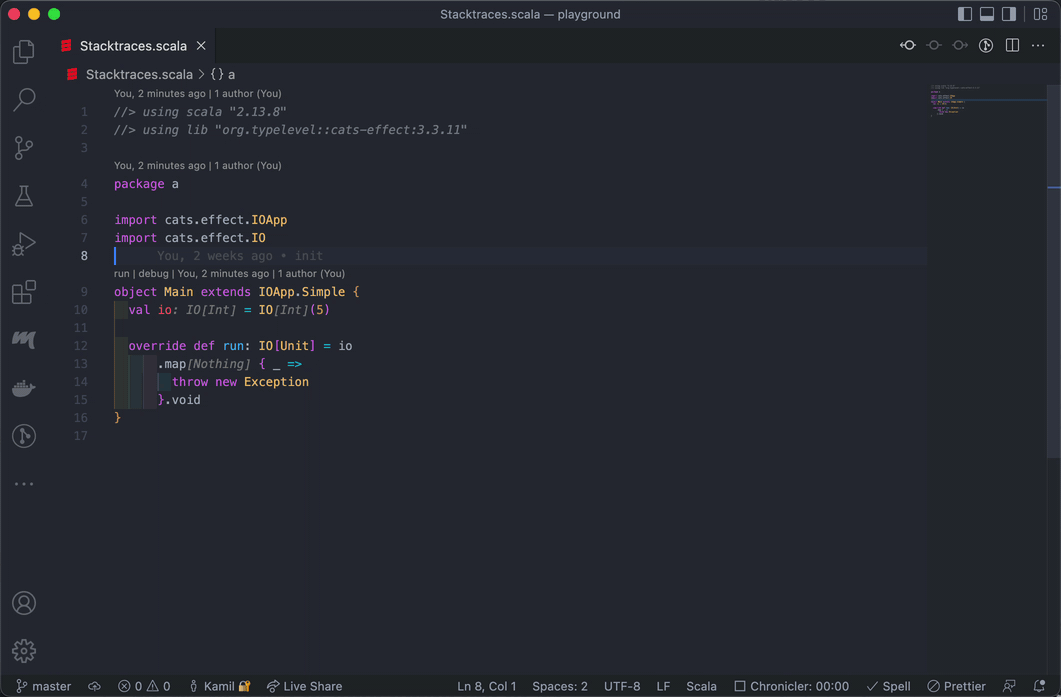
Task: Toggle the Spell checker
Action: [x=888, y=686]
